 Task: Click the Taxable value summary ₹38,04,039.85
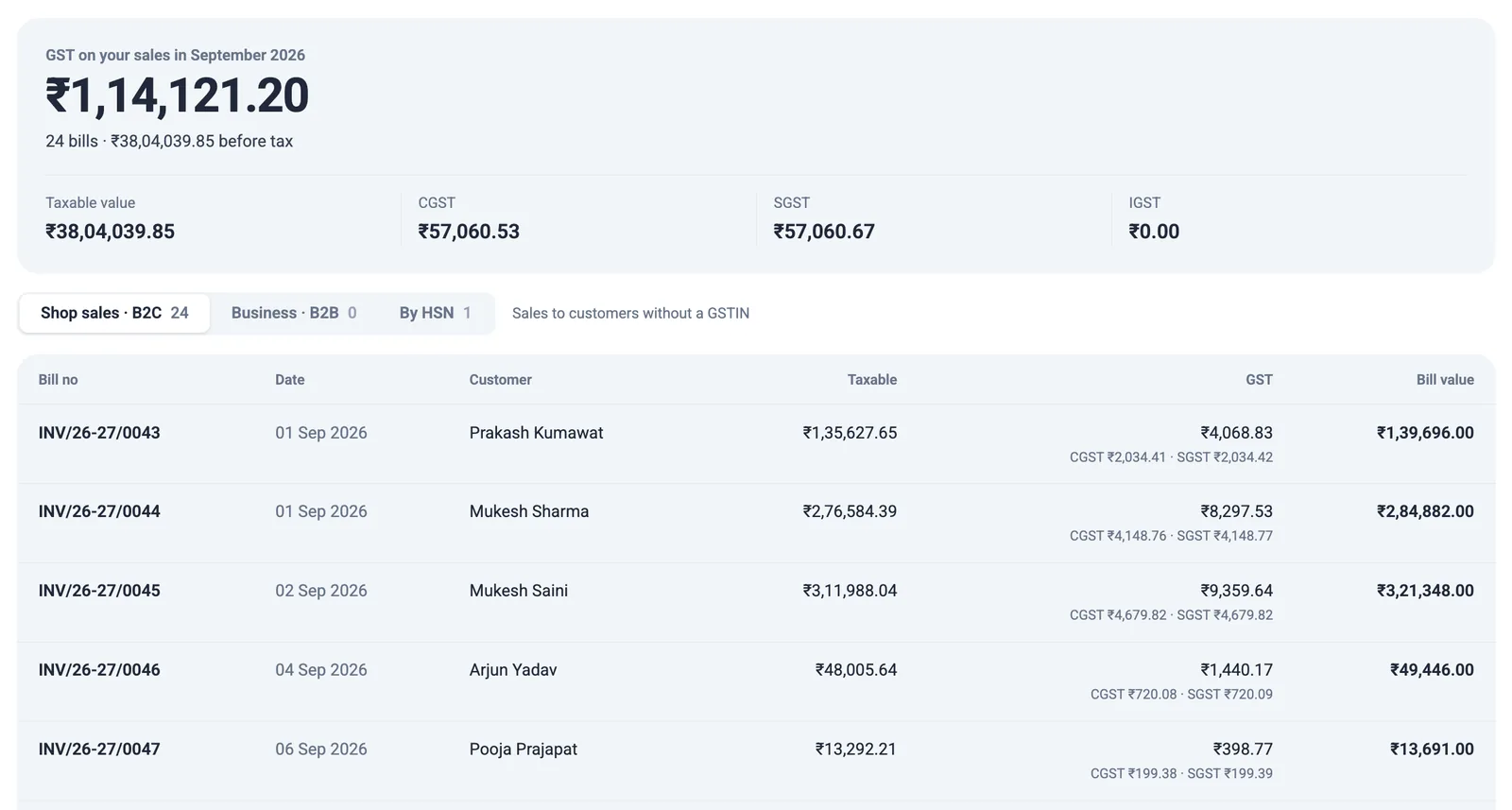coord(111,232)
